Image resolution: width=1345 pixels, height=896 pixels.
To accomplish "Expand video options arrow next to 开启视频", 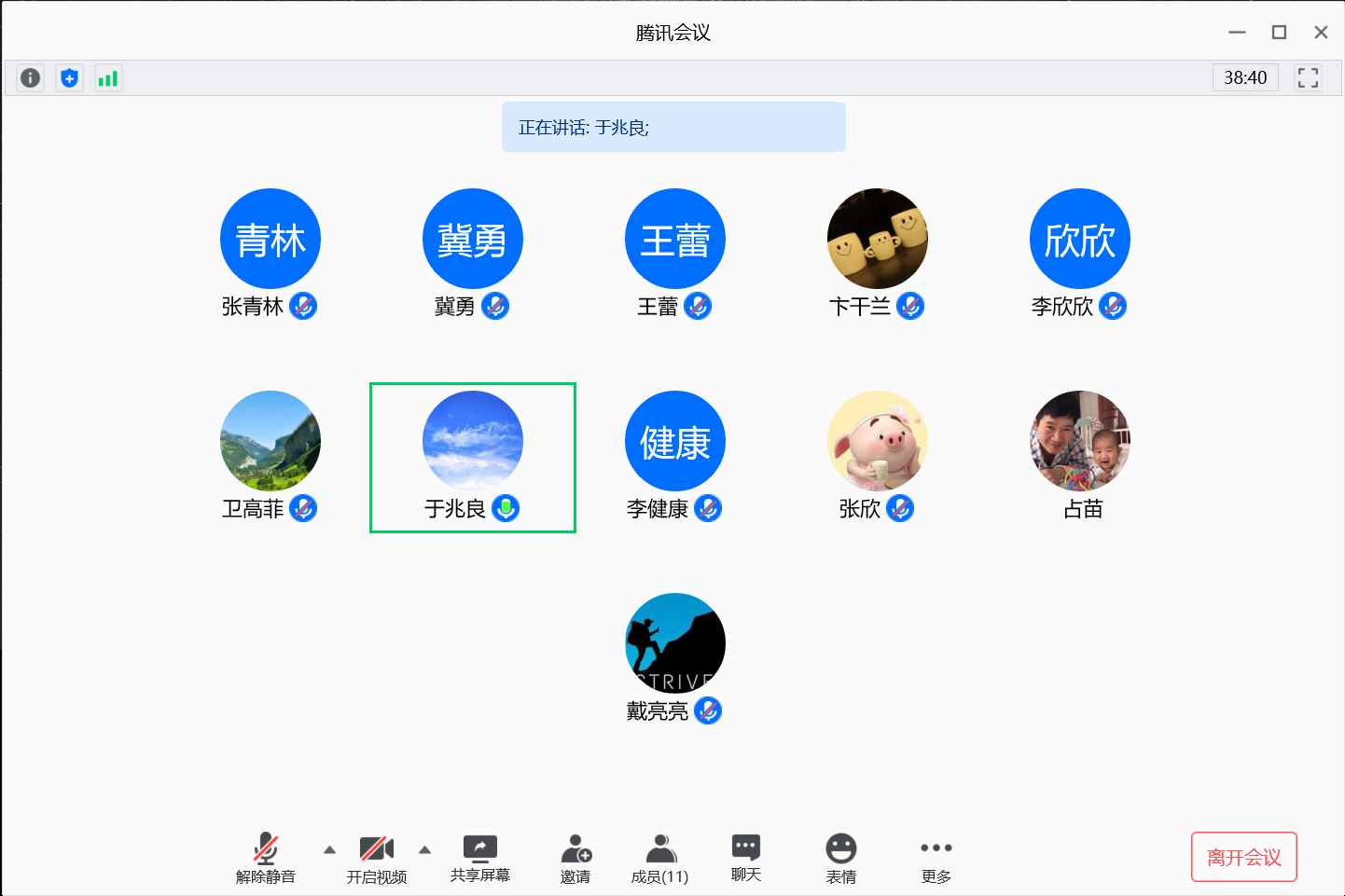I will click(x=424, y=849).
